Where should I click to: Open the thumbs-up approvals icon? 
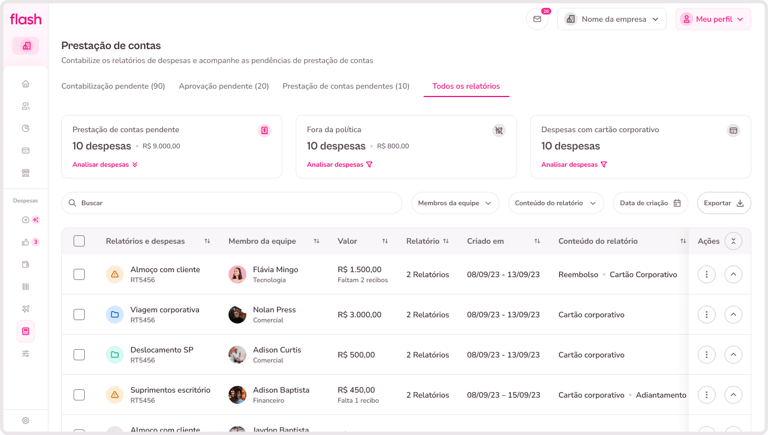pos(25,242)
